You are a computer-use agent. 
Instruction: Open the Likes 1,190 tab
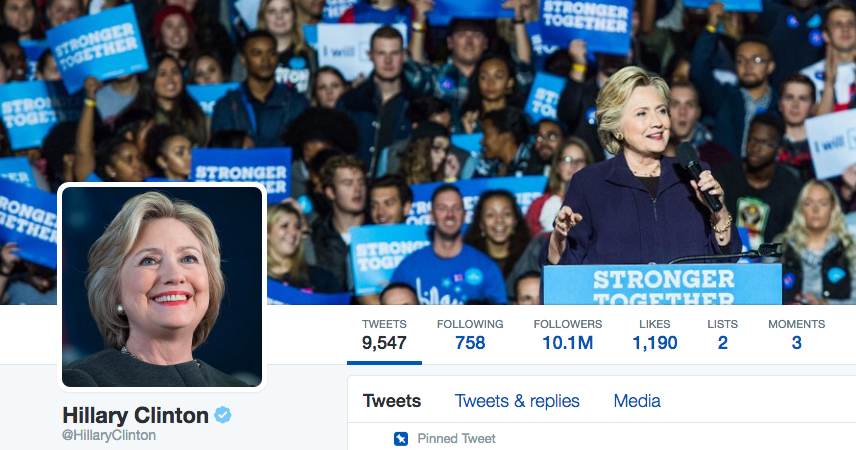click(655, 335)
